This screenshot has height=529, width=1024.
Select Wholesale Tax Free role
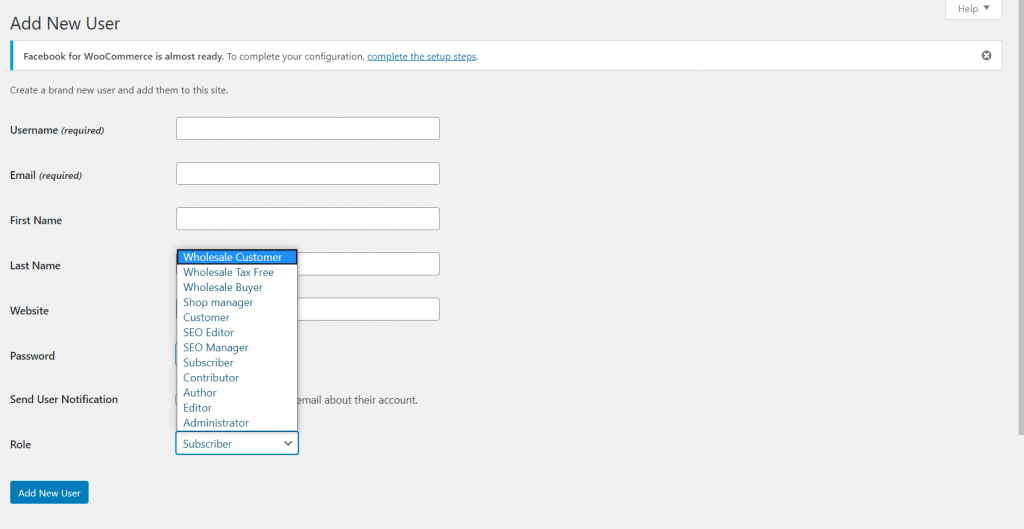pyautogui.click(x=237, y=272)
